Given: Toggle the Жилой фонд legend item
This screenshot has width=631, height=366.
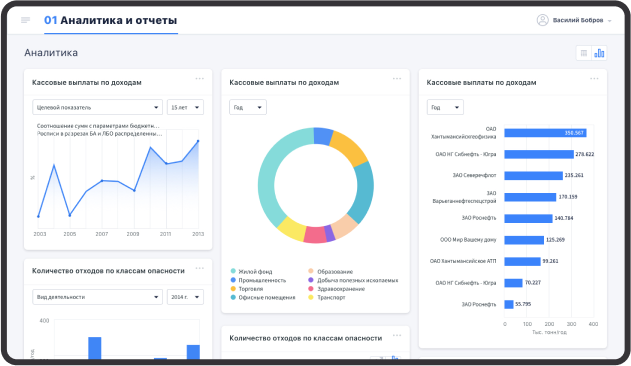Looking at the screenshot, I should (x=252, y=272).
